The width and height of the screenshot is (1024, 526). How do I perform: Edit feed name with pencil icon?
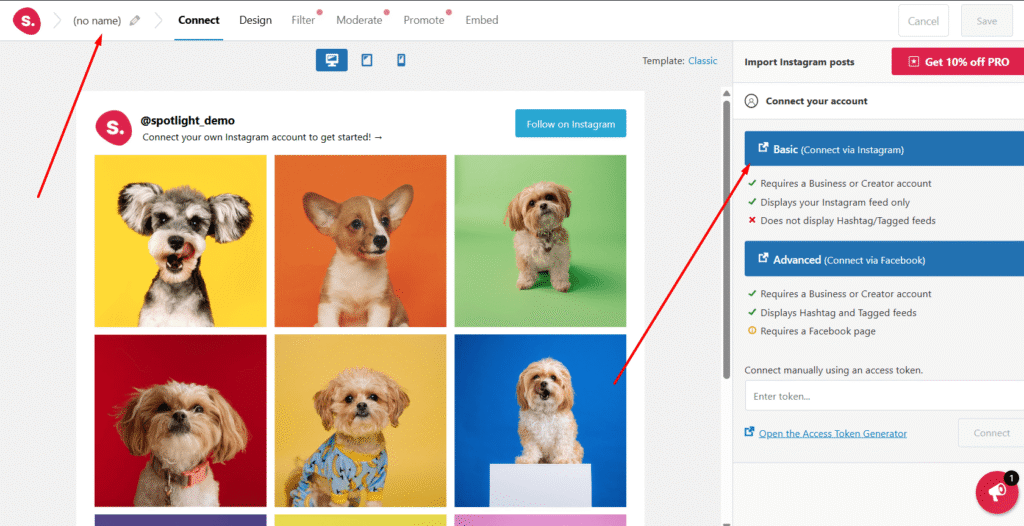135,21
